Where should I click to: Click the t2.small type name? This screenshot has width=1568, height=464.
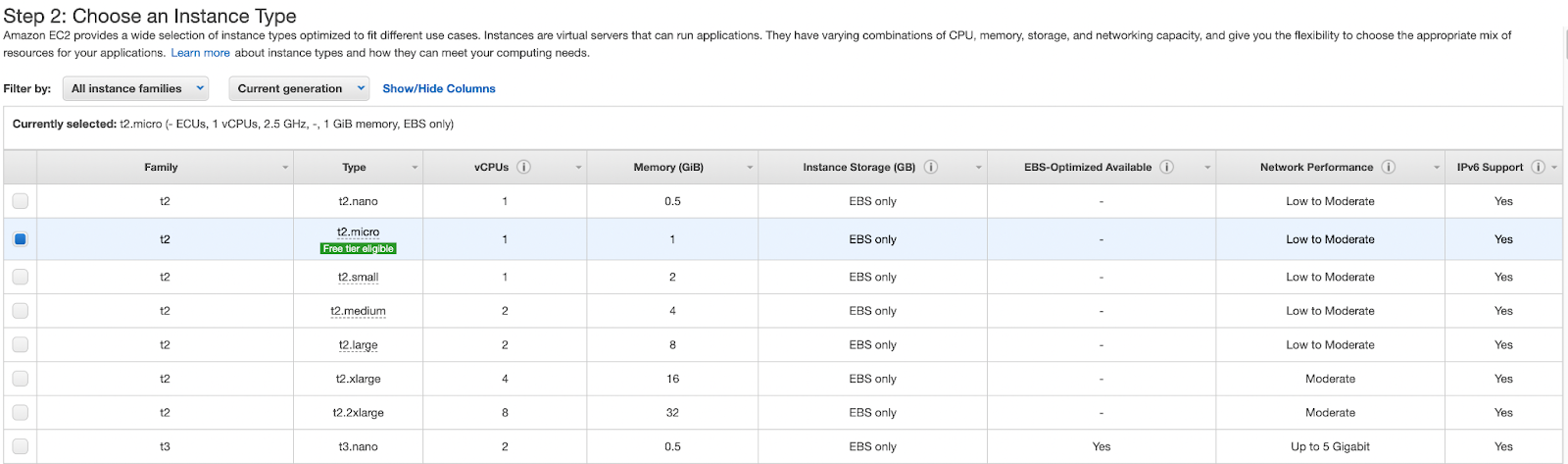[x=358, y=277]
